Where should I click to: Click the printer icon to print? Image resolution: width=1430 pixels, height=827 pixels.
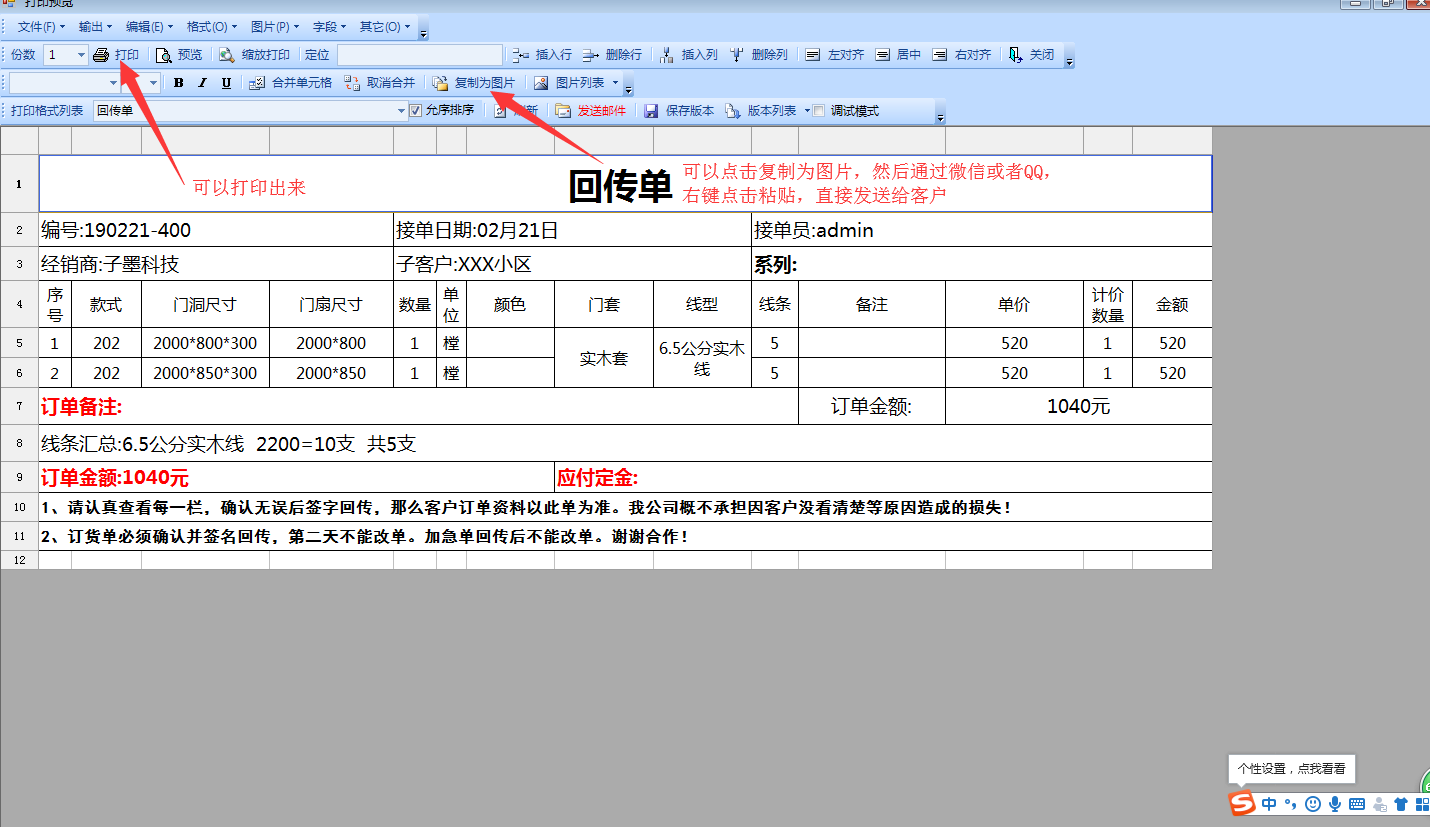pos(101,55)
